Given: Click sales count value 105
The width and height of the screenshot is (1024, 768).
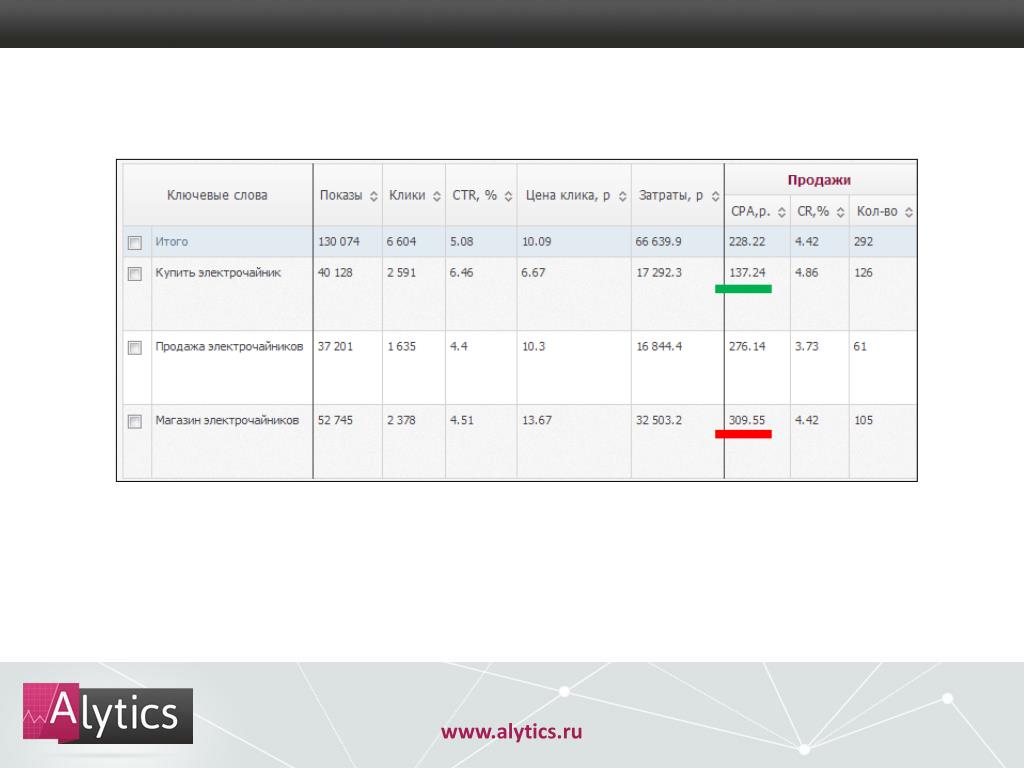Looking at the screenshot, I should (x=863, y=420).
